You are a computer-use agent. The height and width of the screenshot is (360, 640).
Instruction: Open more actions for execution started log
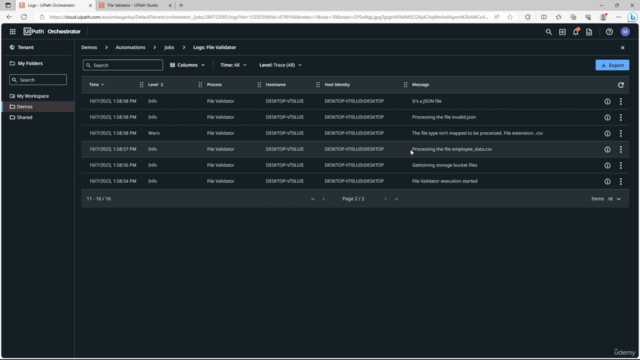point(621,181)
